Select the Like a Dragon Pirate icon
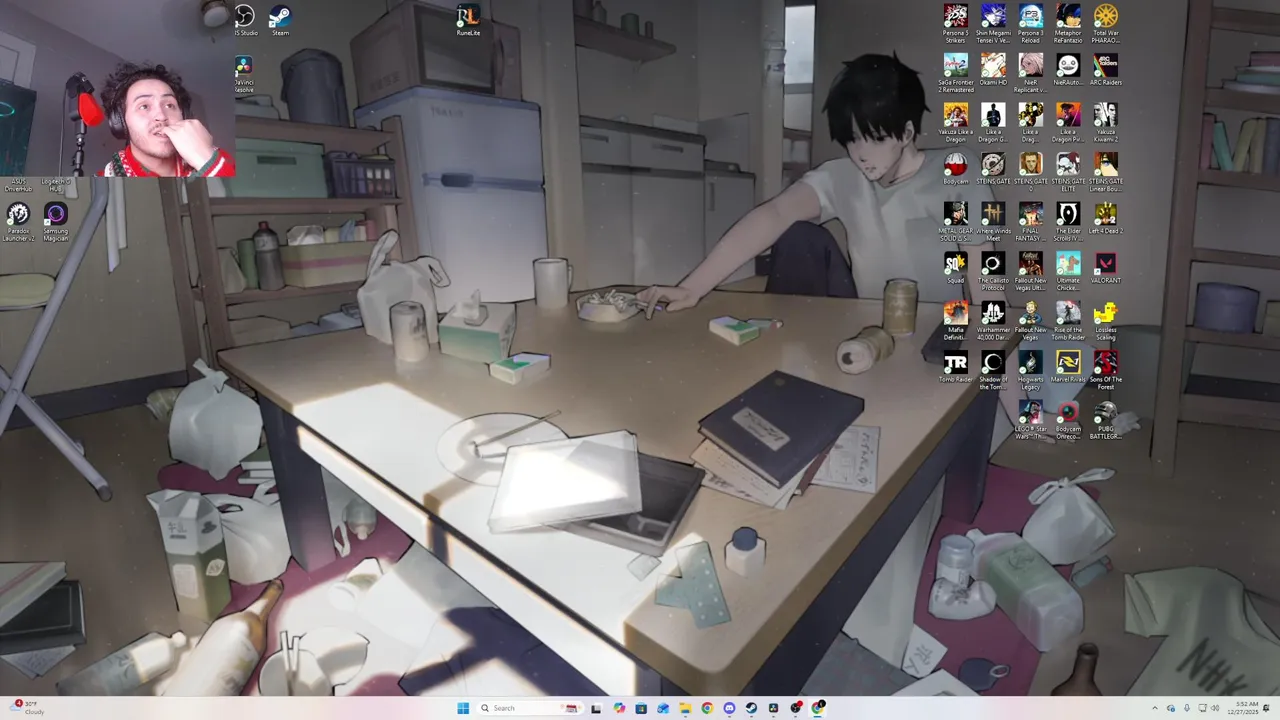Screen dimensions: 1280x720 pos(1068,122)
